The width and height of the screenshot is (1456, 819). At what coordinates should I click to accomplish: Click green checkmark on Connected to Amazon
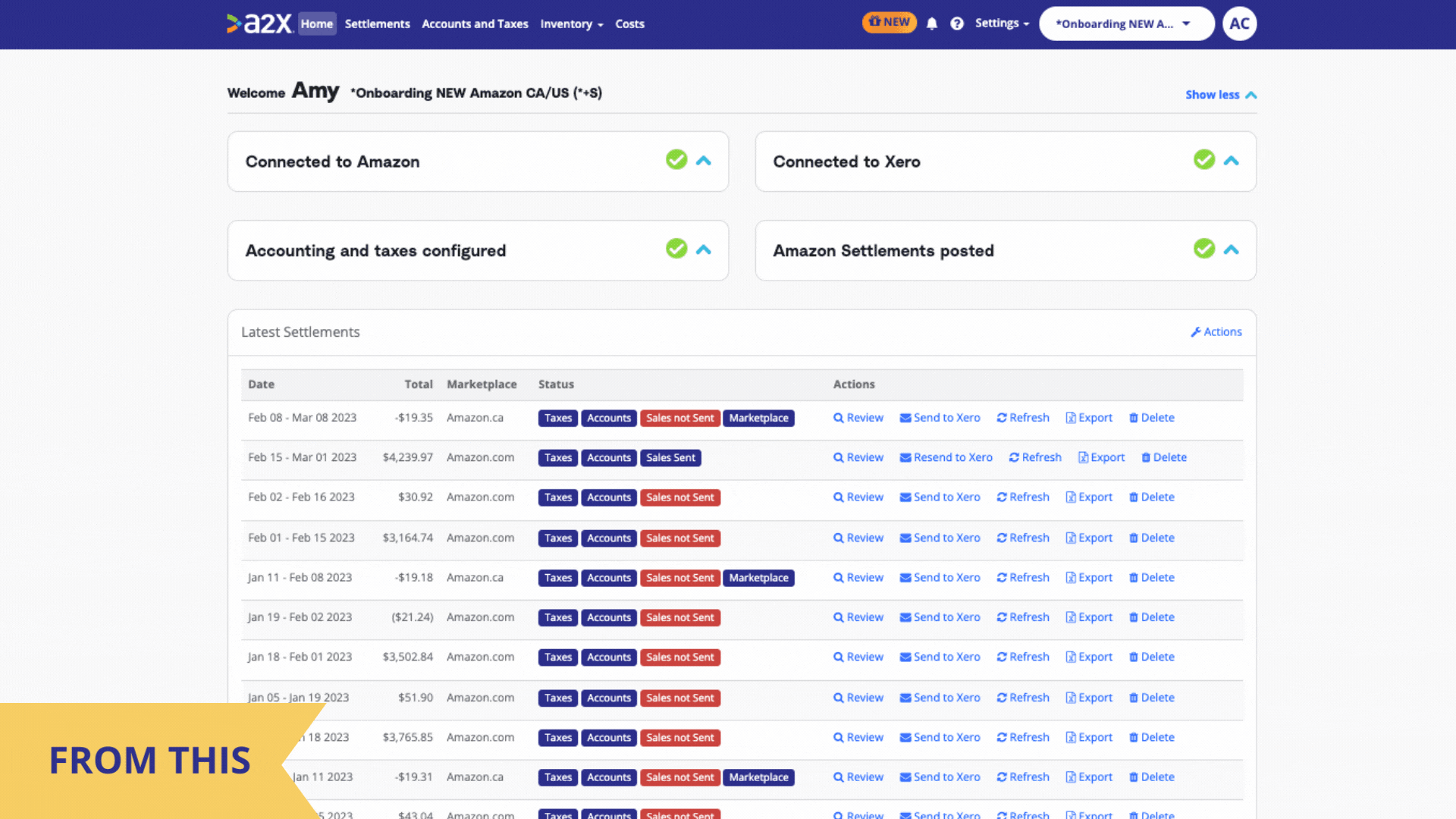(x=676, y=160)
